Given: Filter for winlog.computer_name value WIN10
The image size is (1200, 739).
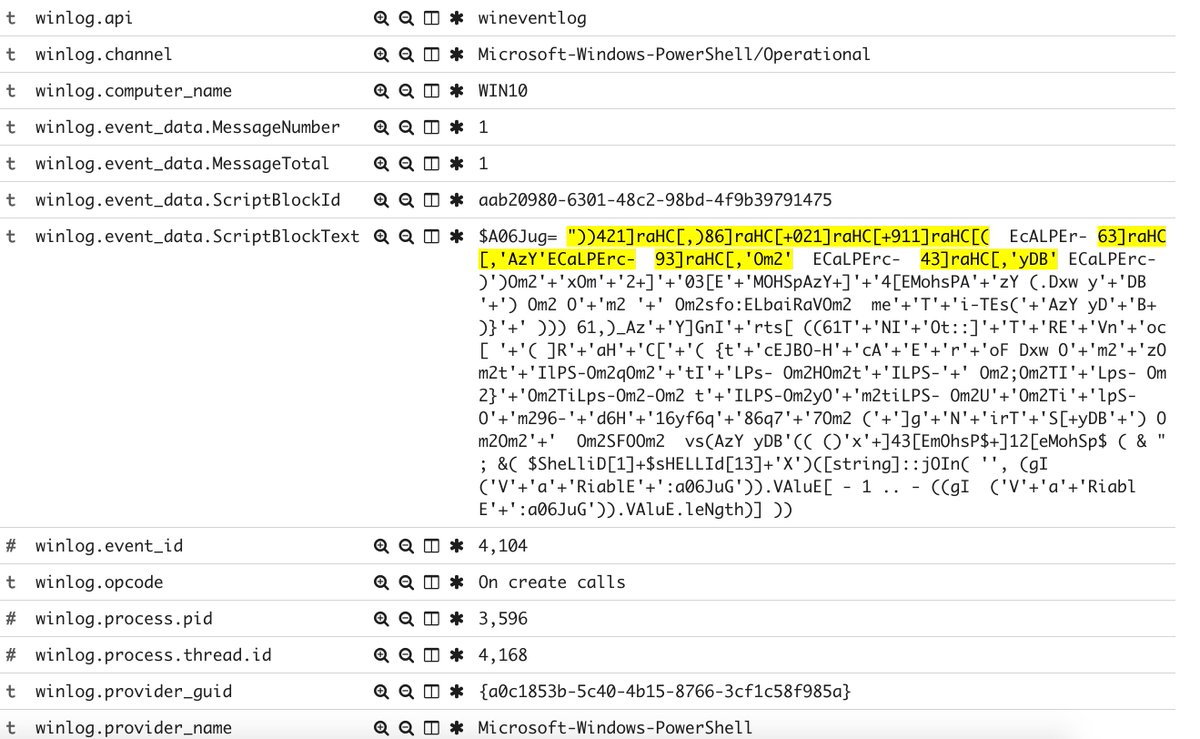Looking at the screenshot, I should (381, 91).
